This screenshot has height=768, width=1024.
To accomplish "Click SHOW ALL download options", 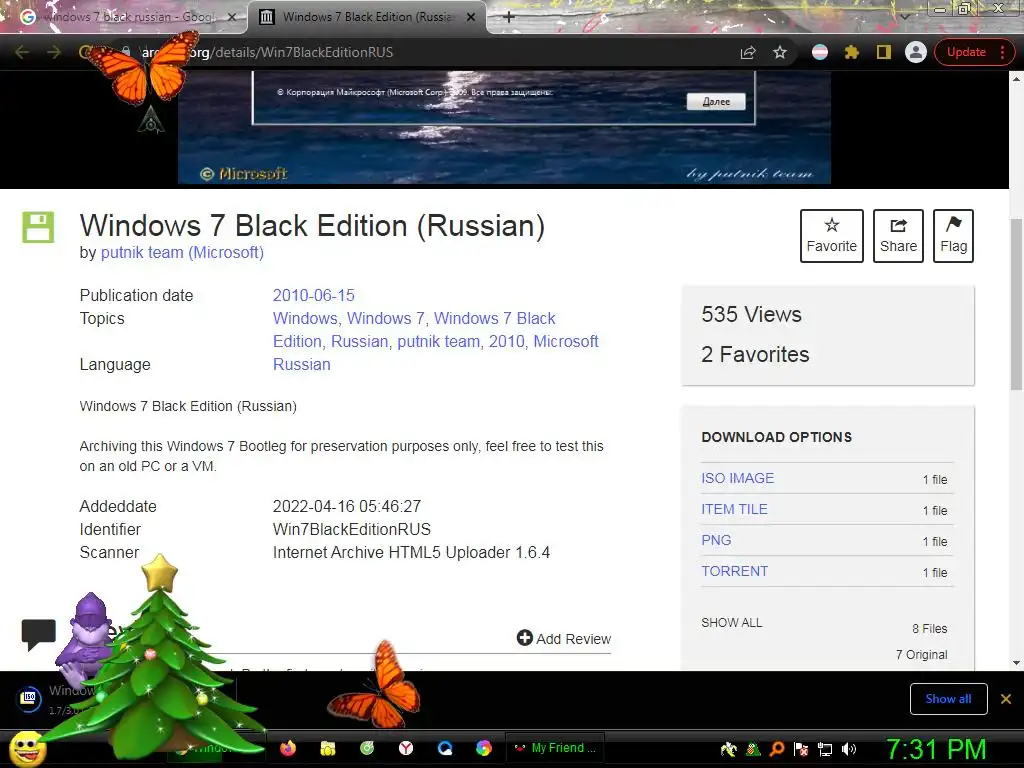I will point(731,622).
